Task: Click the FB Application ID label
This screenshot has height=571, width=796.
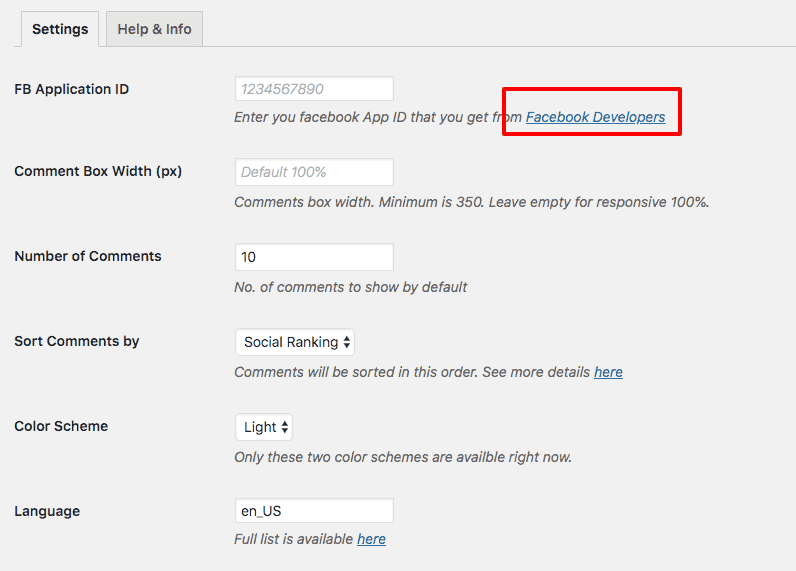Action: (71, 89)
